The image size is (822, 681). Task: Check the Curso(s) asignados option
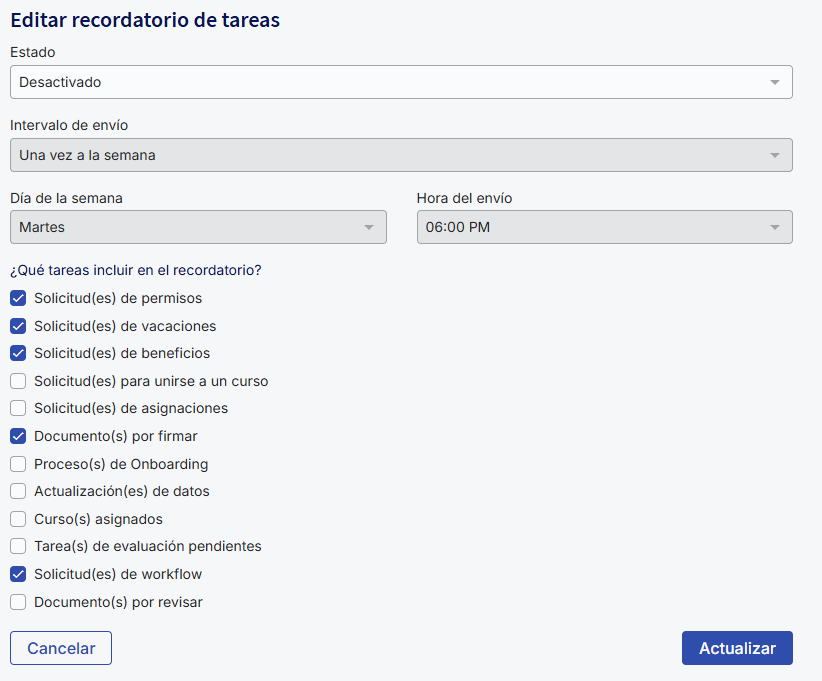[x=18, y=519]
